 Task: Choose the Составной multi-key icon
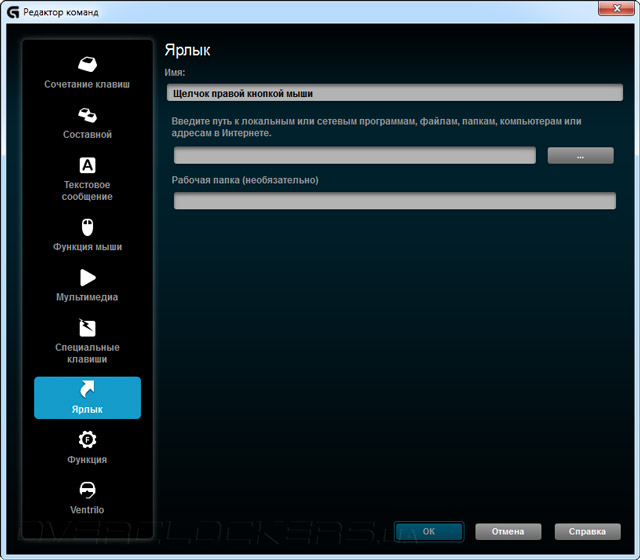click(x=87, y=115)
